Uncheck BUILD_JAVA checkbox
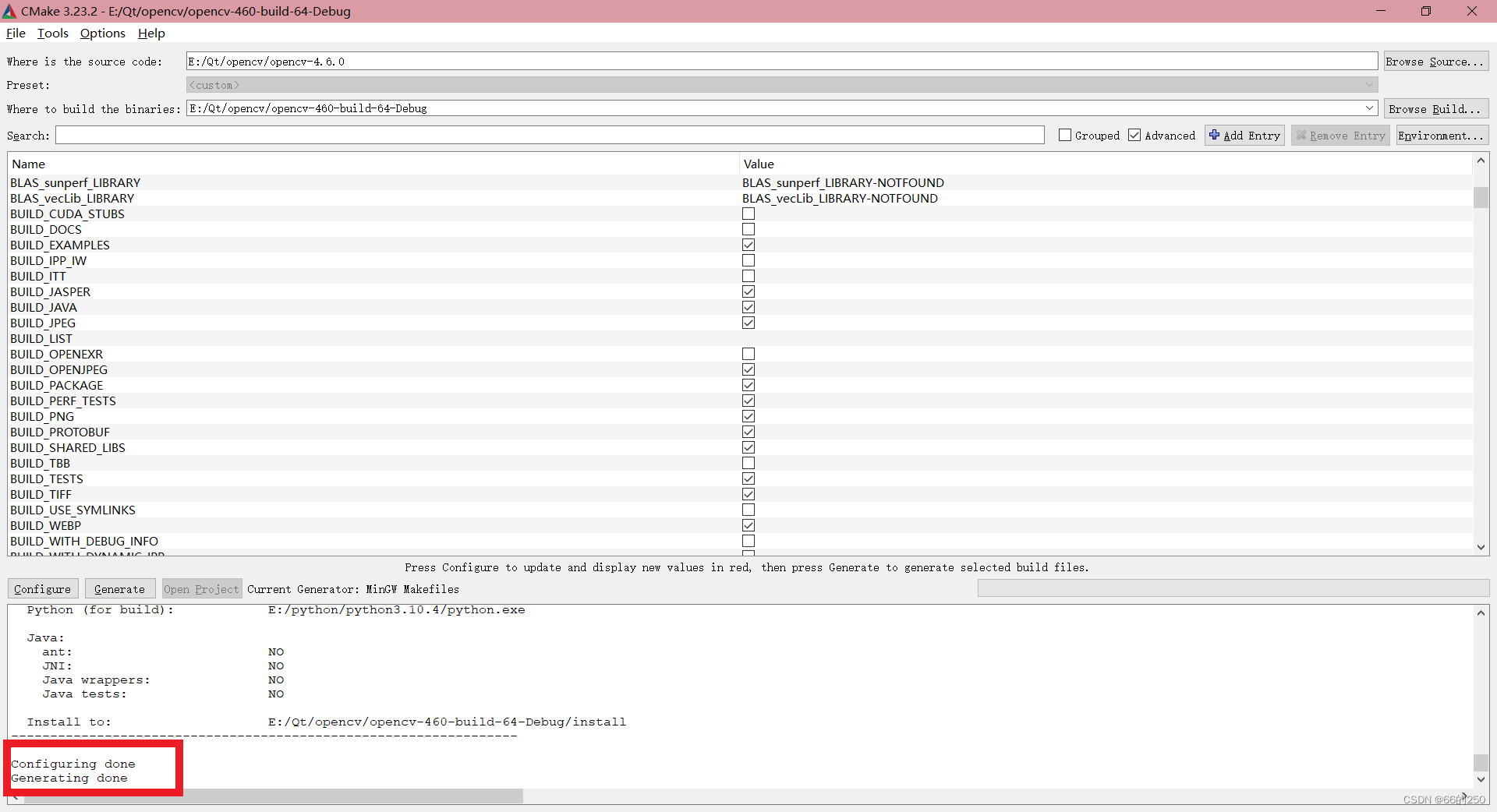Viewport: 1497px width, 812px height. [748, 307]
